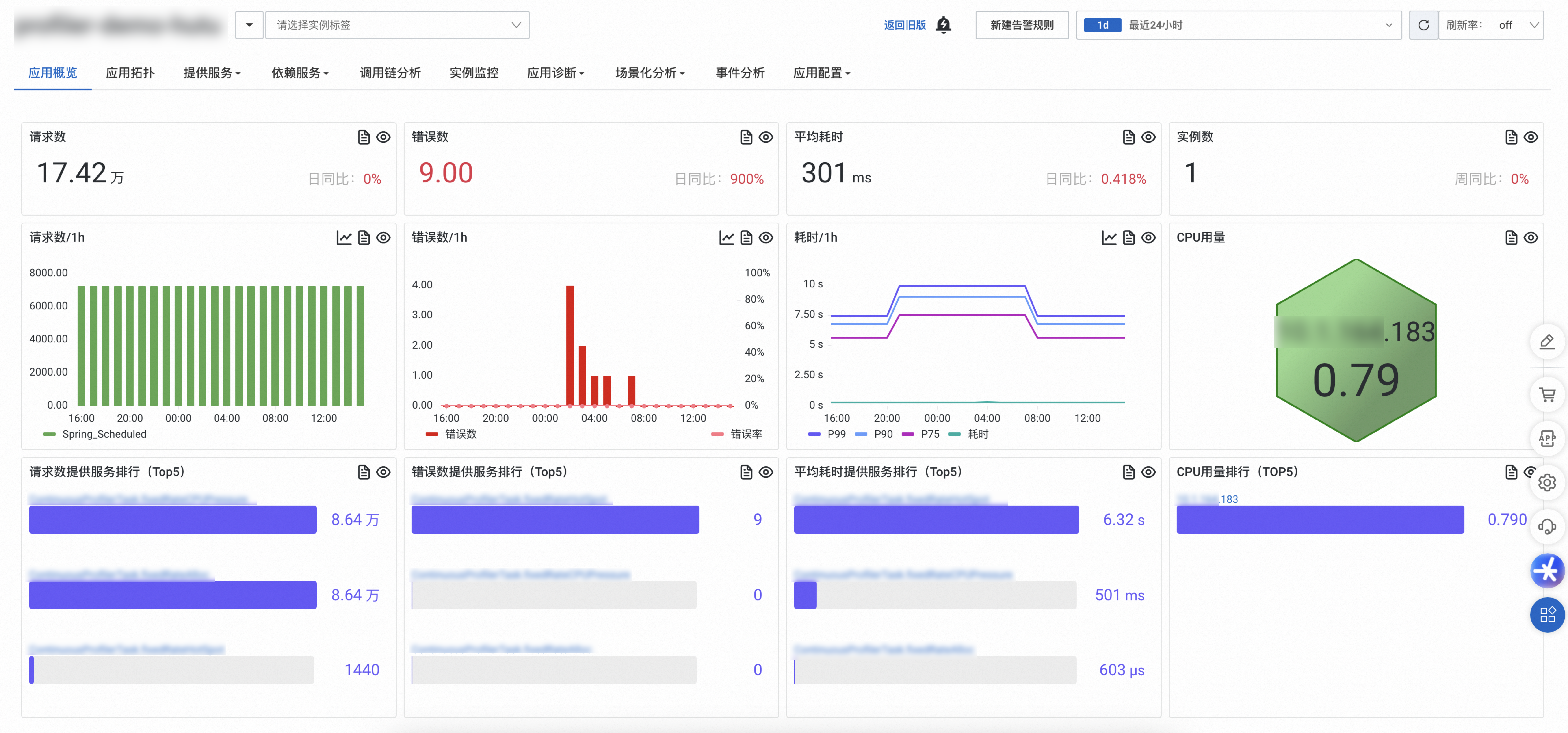Toggle eye icon in 请求数 card
Screen dimensions: 1568x733
[x=383, y=137]
